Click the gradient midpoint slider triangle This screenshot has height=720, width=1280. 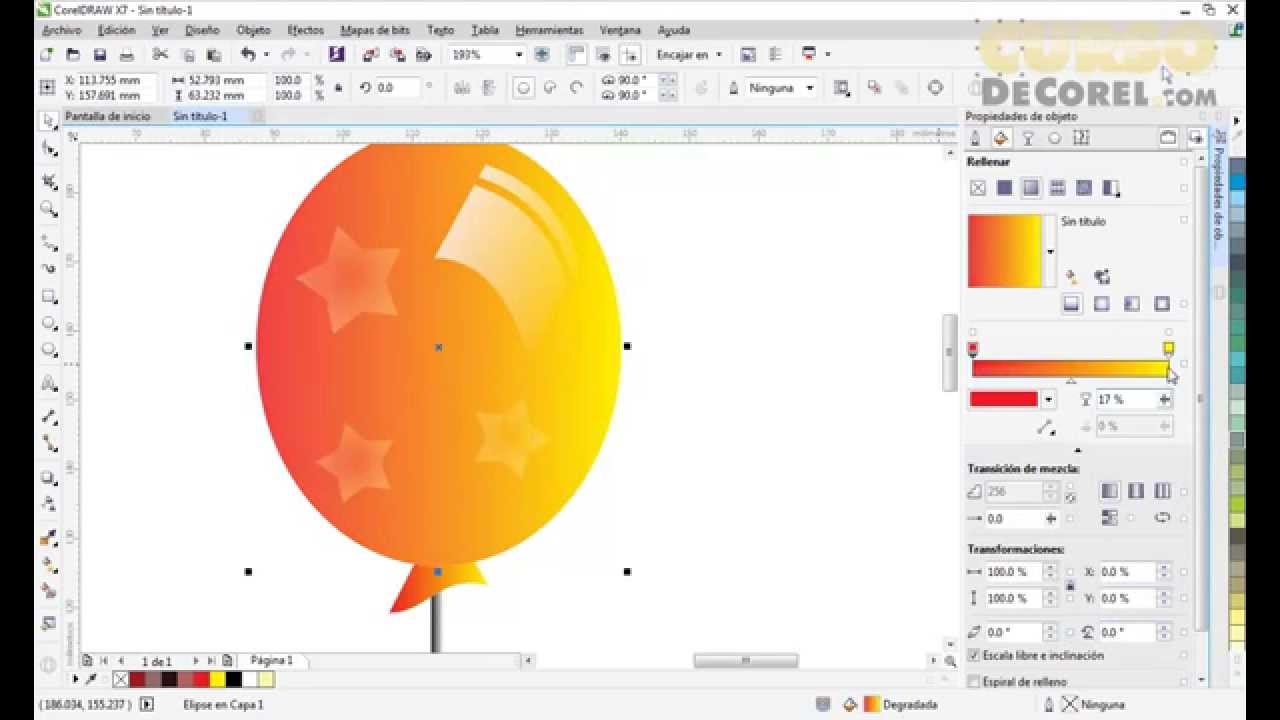click(1071, 381)
